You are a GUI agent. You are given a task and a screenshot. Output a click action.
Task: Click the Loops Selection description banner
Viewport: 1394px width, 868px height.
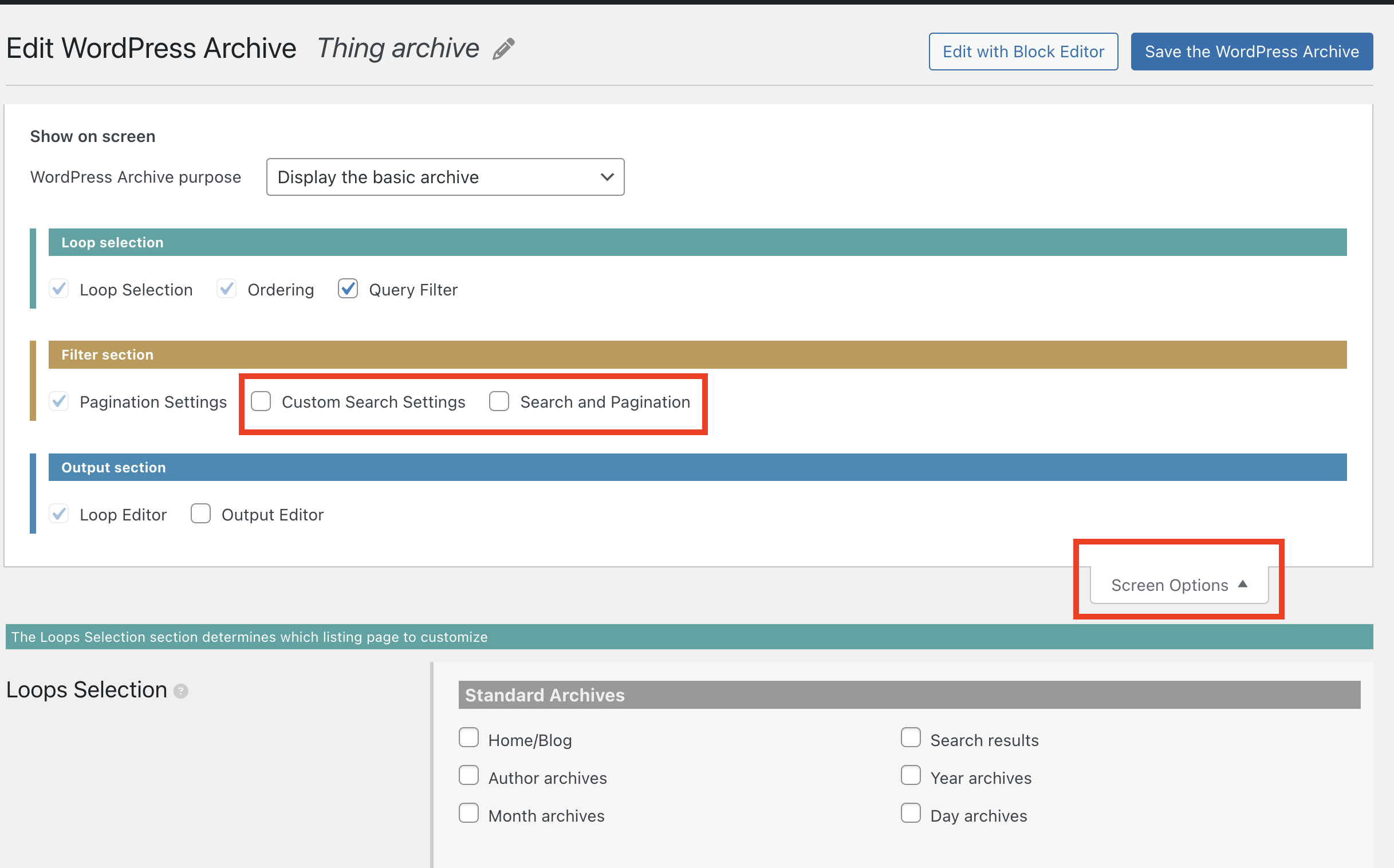[x=689, y=637]
